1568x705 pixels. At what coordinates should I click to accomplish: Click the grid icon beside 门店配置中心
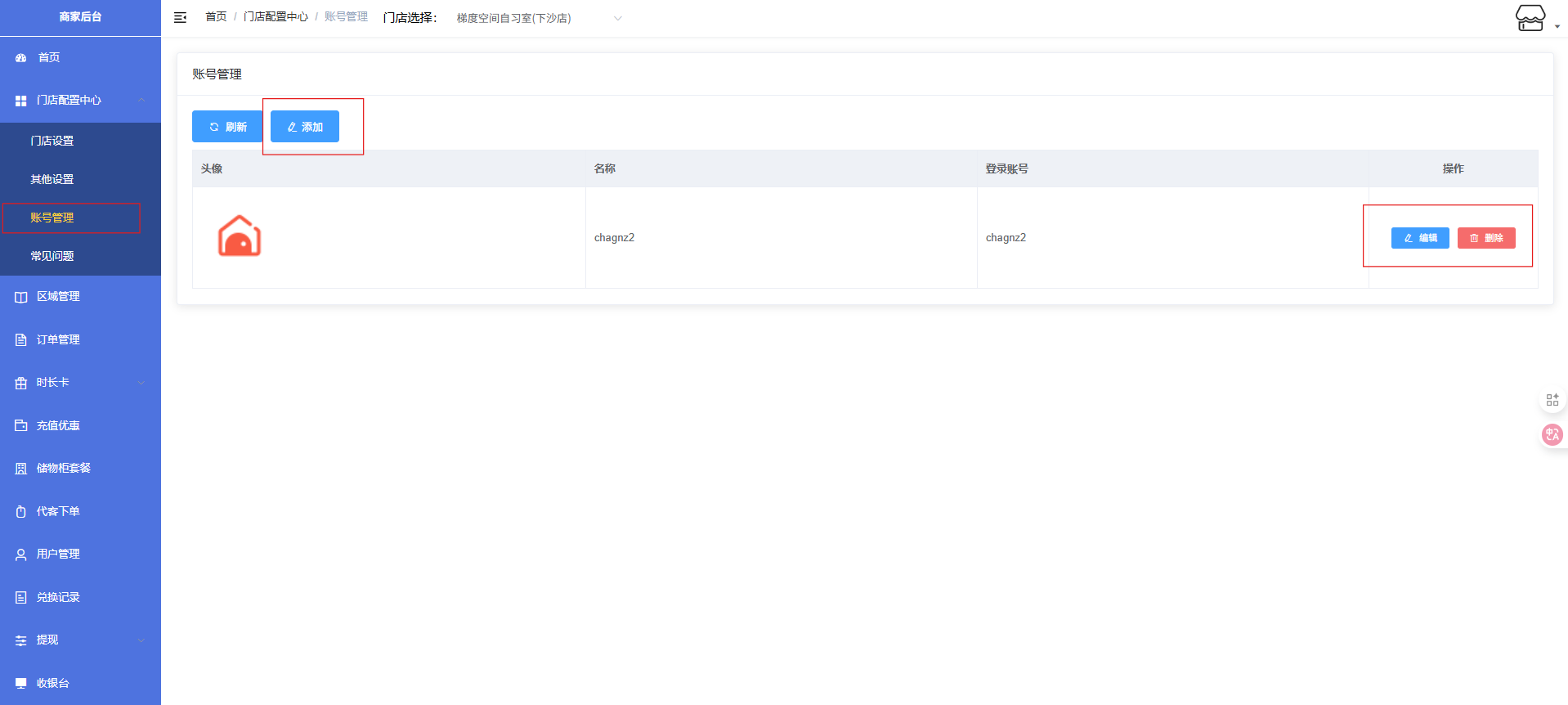21,101
